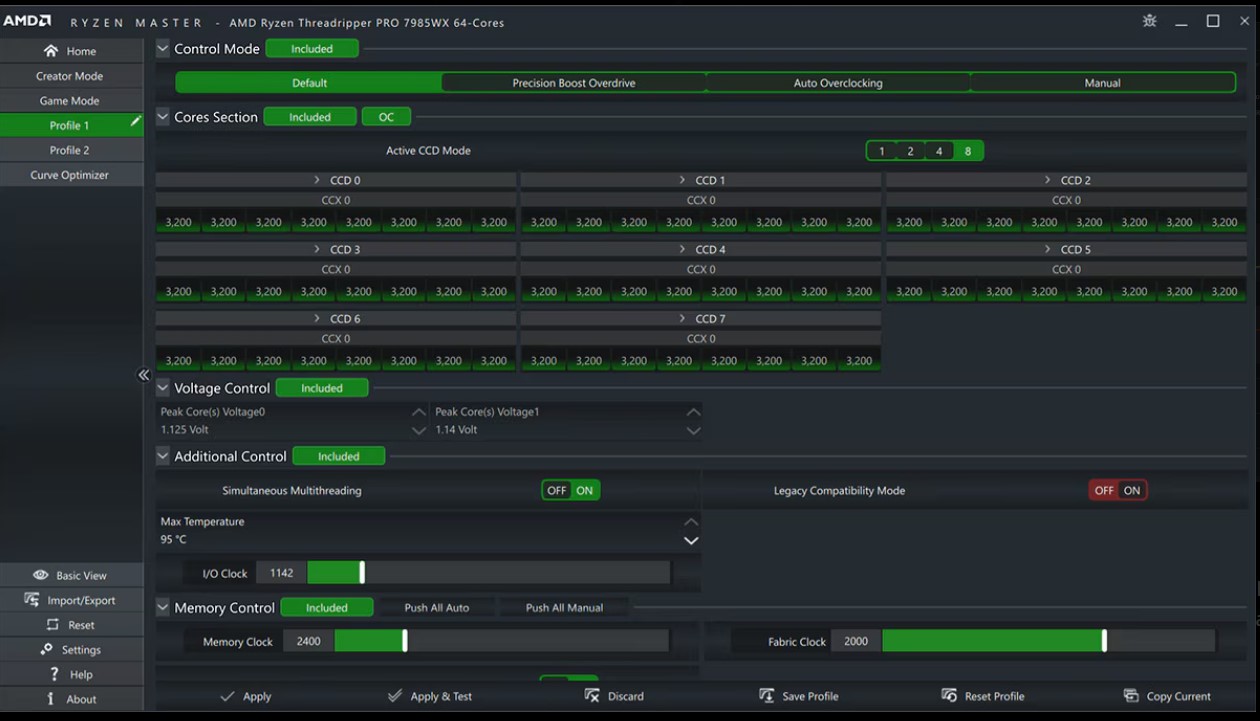Select Active CCD Mode 2

(910, 151)
